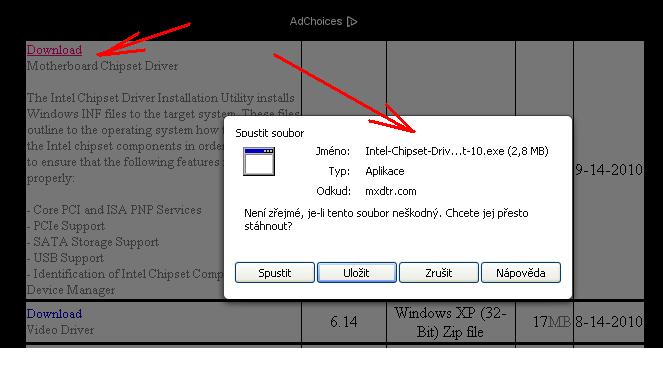Click the Spustit button in the dialog
The width and height of the screenshot is (663, 384).
pos(275,273)
